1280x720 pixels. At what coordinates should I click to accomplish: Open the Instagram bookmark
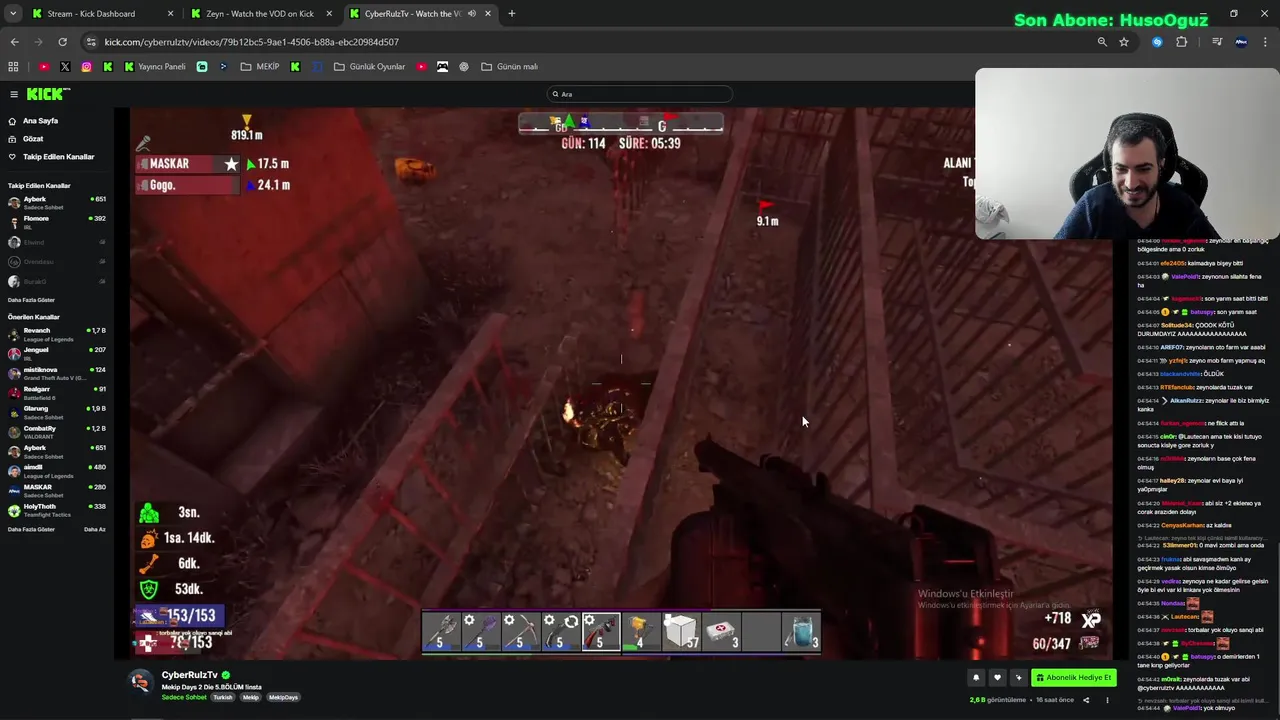(x=86, y=67)
